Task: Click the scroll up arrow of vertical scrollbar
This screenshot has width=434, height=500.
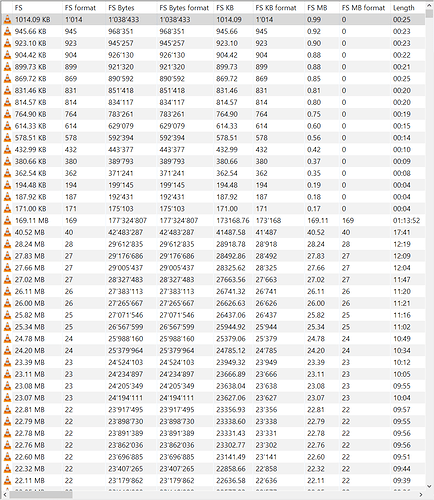Action: click(429, 5)
